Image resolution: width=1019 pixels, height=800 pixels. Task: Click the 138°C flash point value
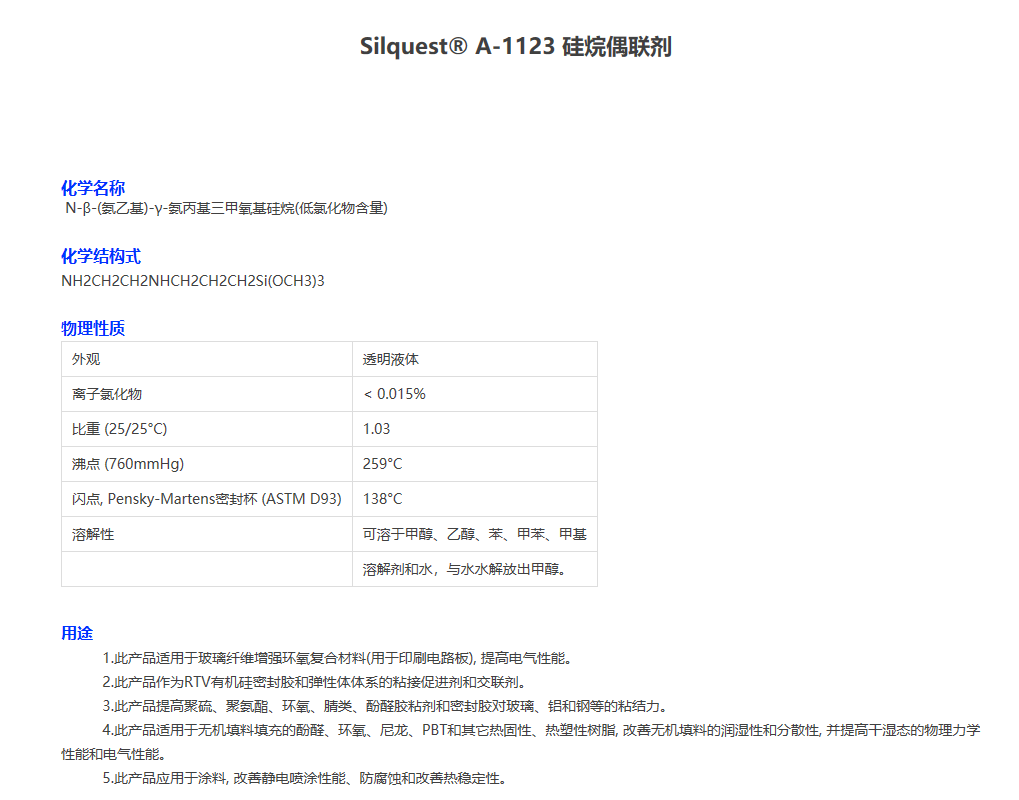[382, 499]
